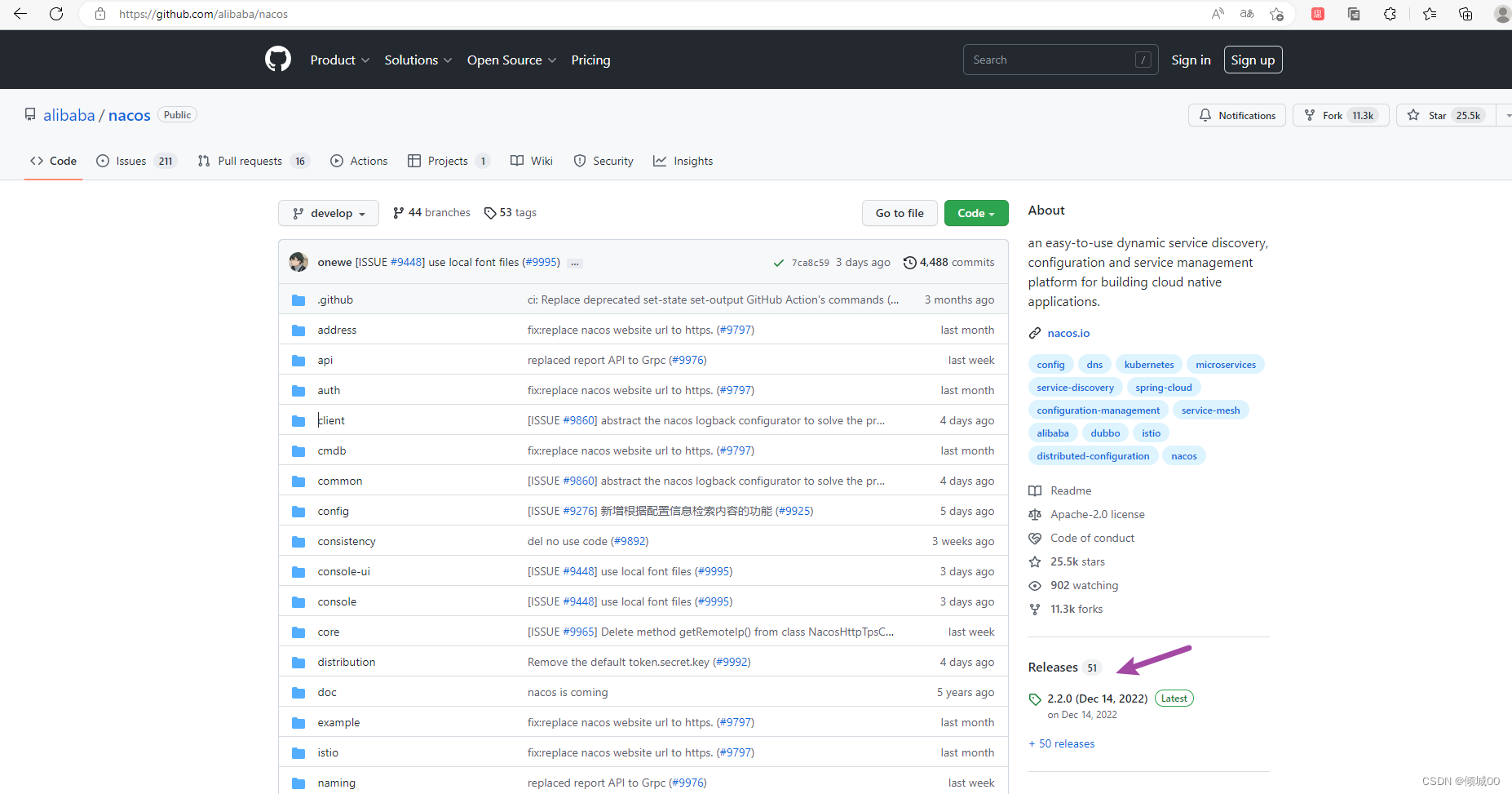This screenshot has width=1512, height=794.
Task: Open the Insights tab
Action: (683, 161)
